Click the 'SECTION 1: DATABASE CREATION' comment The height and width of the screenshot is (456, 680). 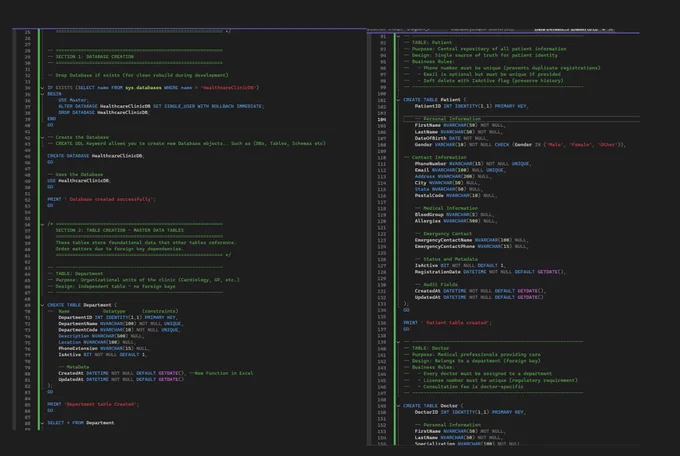click(x=91, y=57)
